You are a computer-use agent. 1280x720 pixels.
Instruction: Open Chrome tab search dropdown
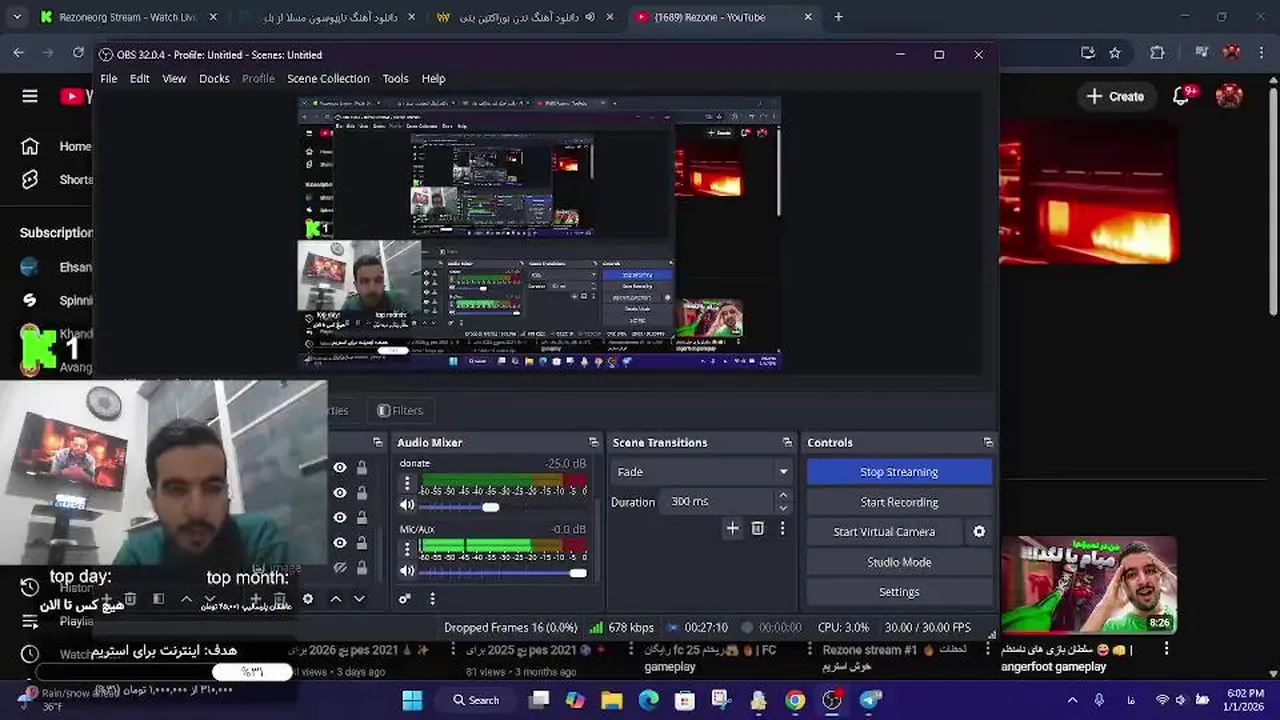pos(19,17)
